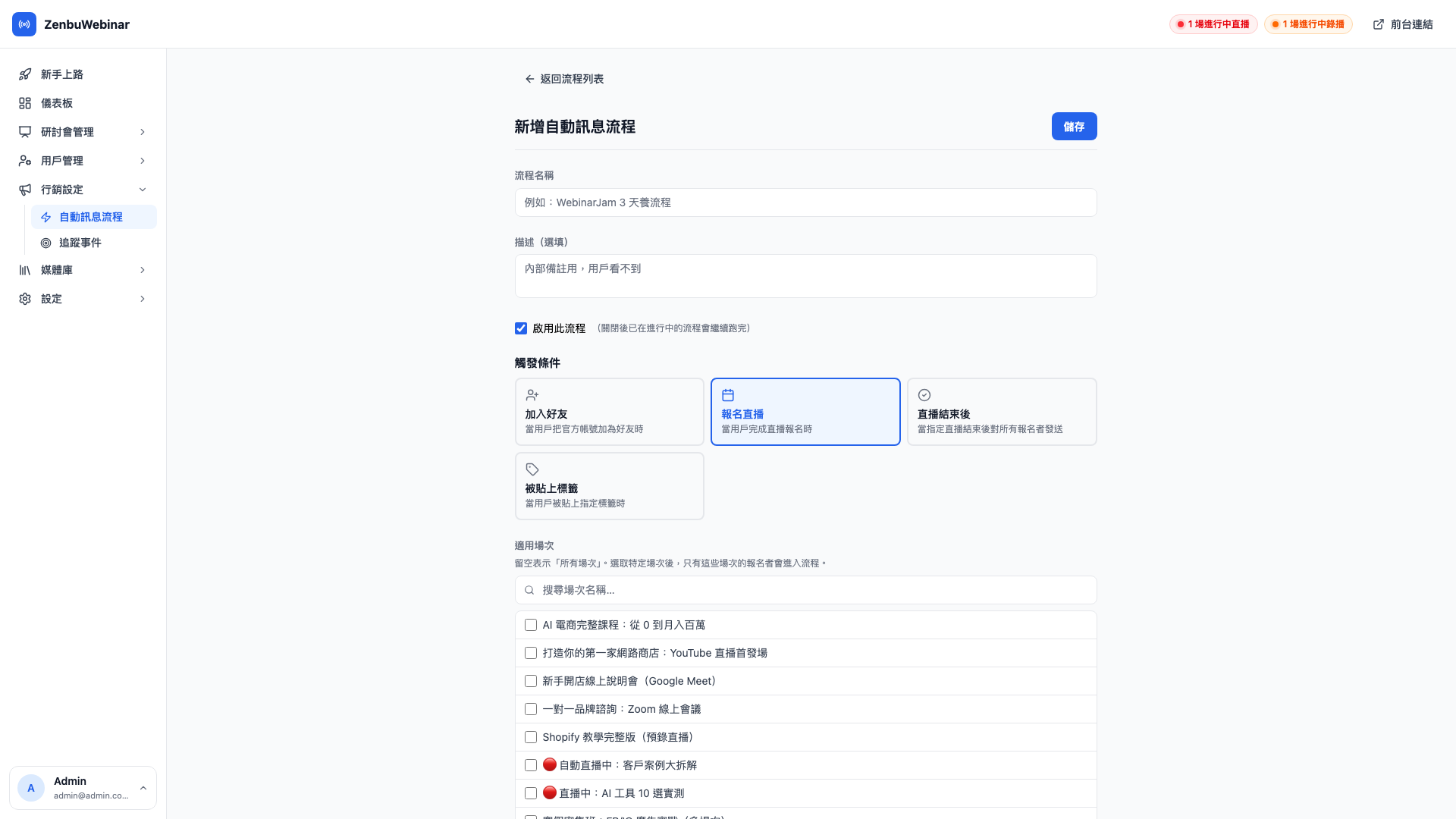Collapse the 行銷設定 section chevron
The height and width of the screenshot is (819, 1456).
click(143, 190)
